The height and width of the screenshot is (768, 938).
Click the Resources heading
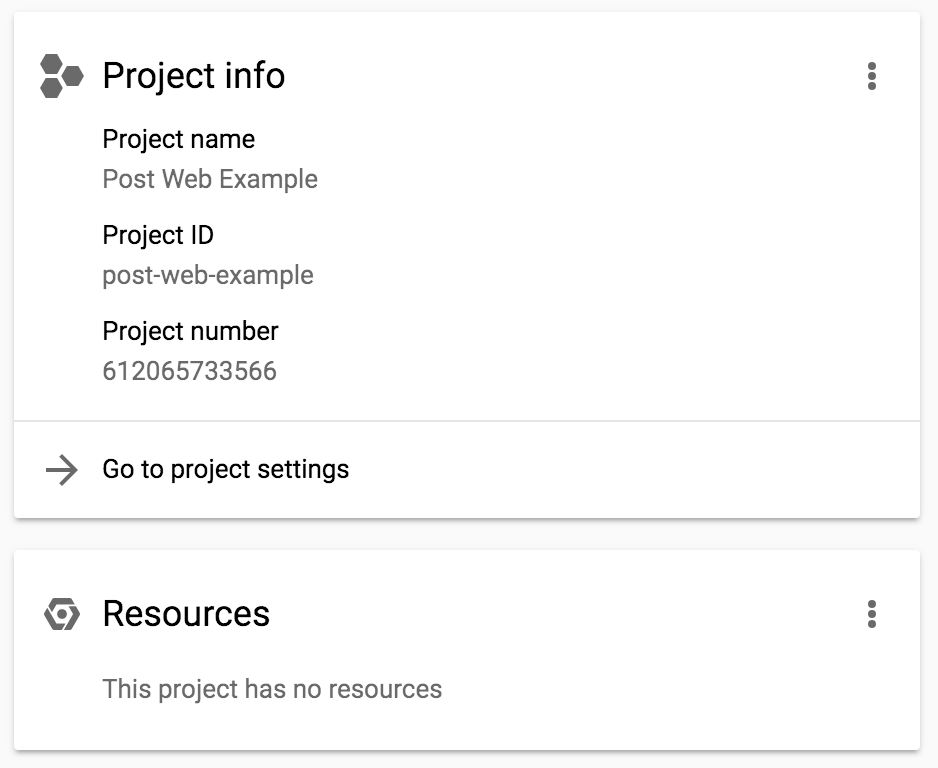[186, 613]
